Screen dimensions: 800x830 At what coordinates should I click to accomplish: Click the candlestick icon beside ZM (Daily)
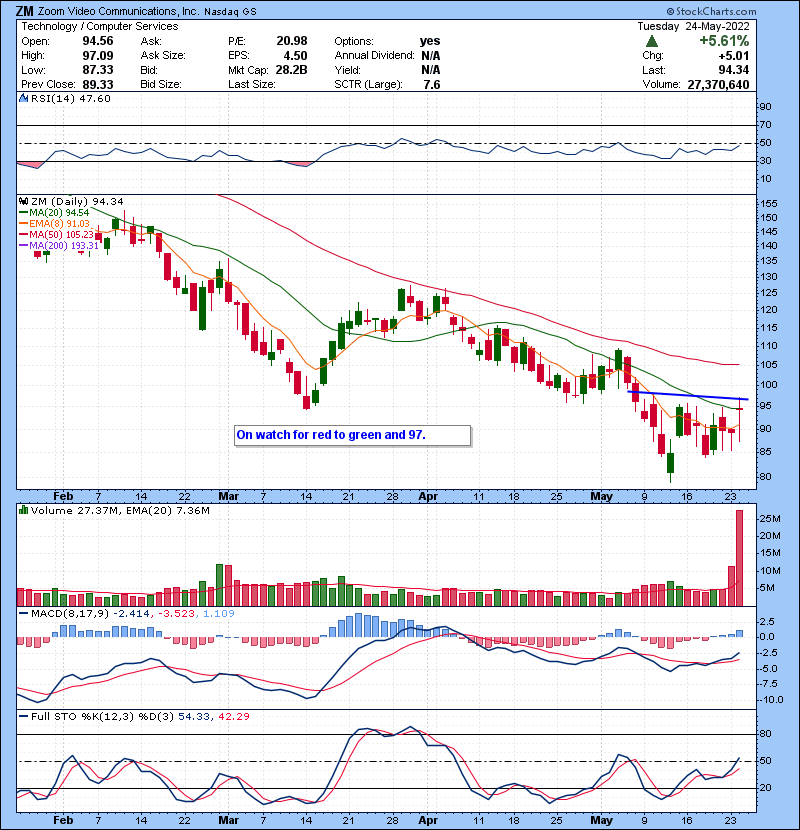tap(23, 201)
